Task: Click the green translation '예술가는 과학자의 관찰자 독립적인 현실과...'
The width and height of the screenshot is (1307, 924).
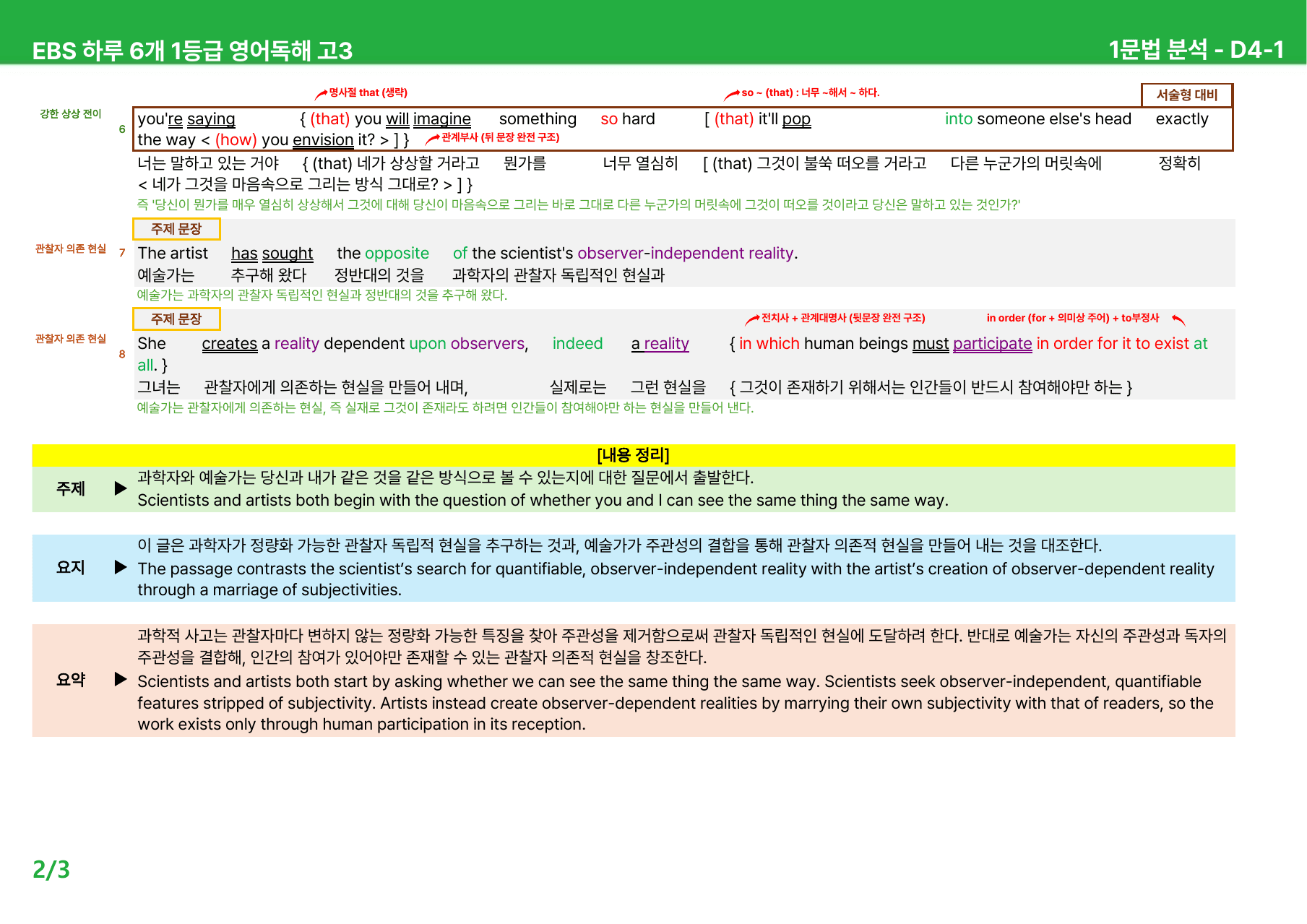Action: tap(322, 295)
